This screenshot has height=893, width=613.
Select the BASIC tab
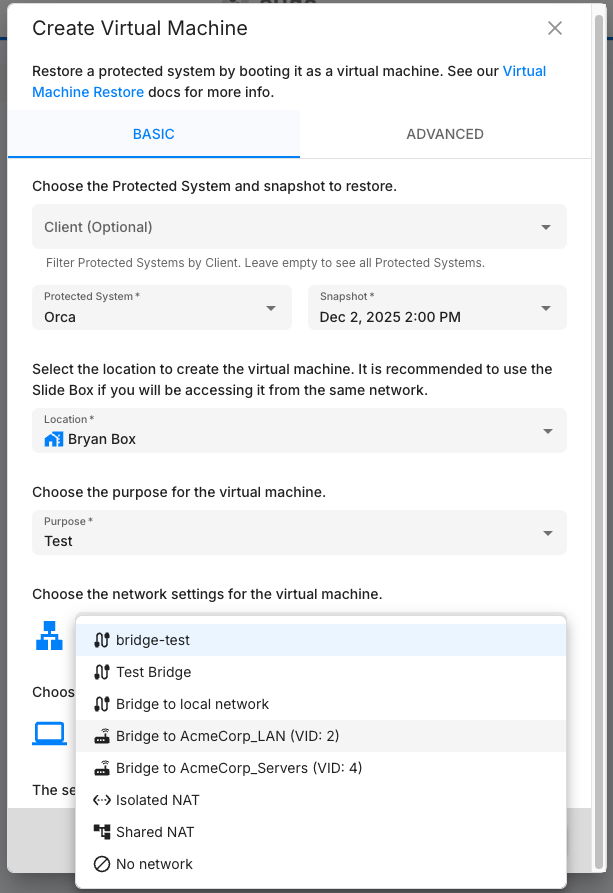pyautogui.click(x=153, y=133)
